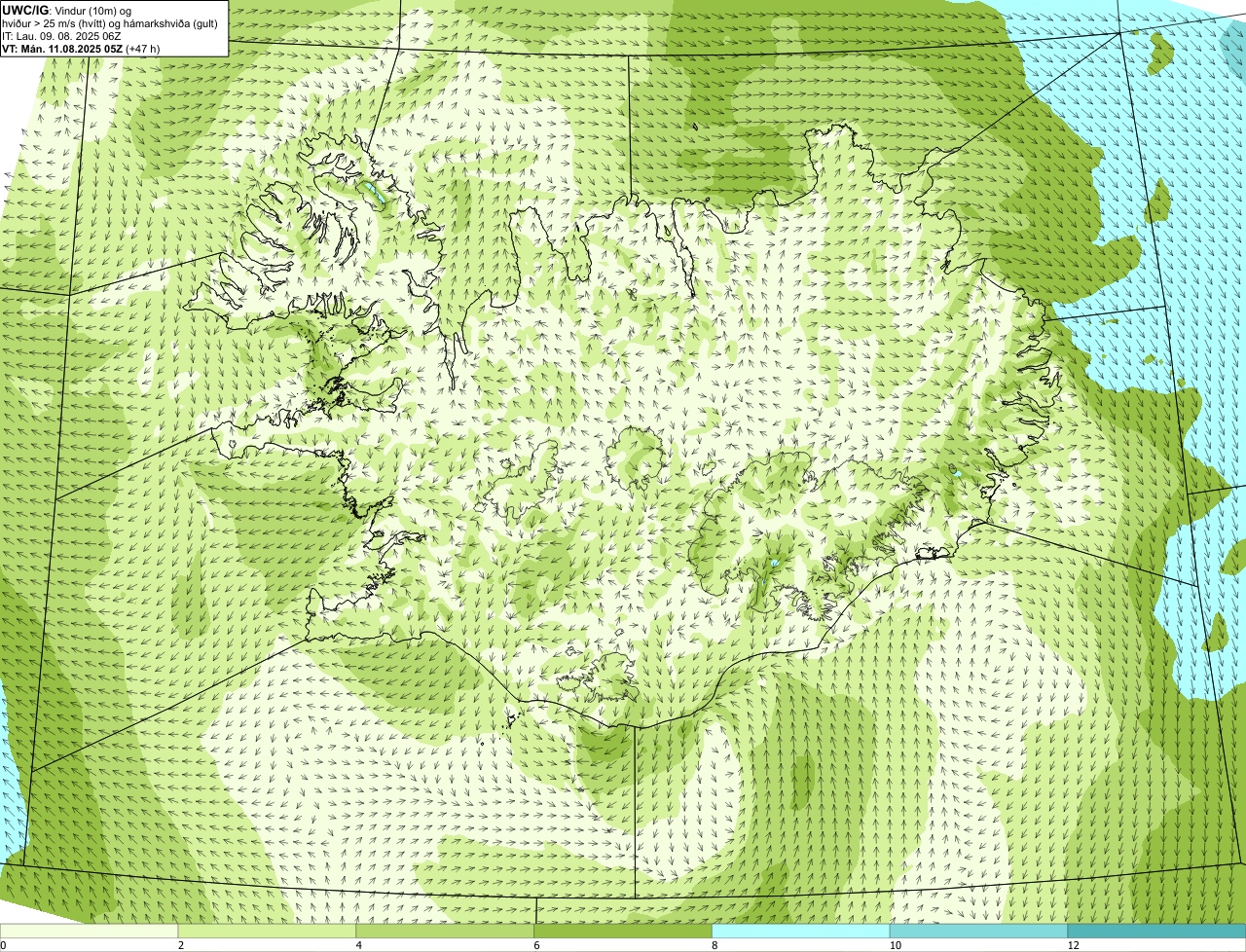Click the 10–12 m/s turquoise legend swatch
This screenshot has height=952, width=1246.
[978, 931]
